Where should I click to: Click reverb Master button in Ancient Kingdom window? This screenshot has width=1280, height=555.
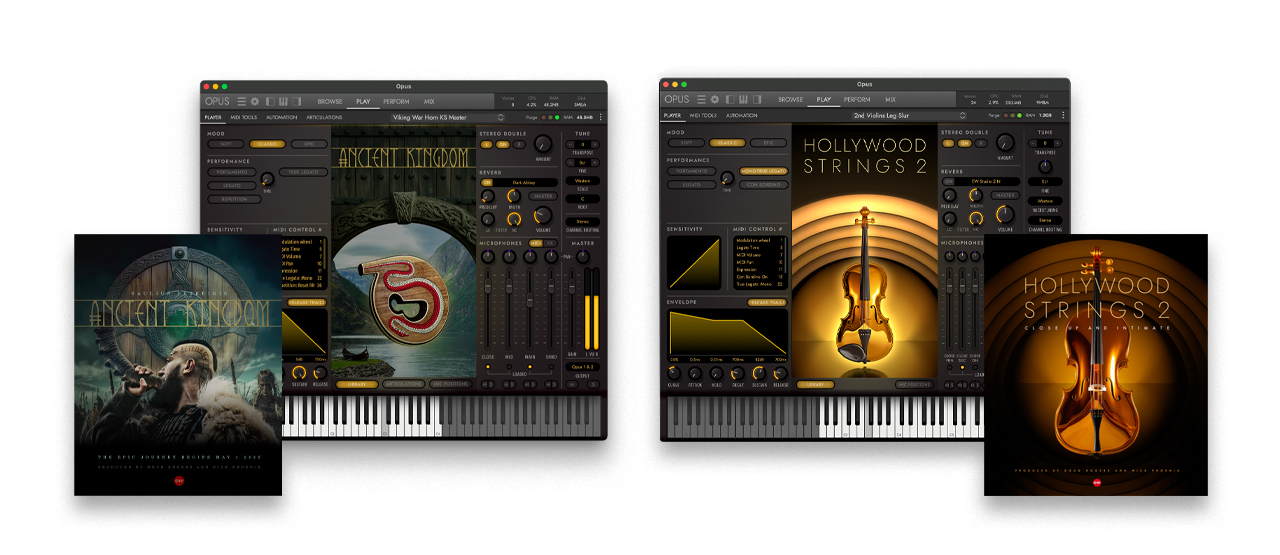pos(543,196)
